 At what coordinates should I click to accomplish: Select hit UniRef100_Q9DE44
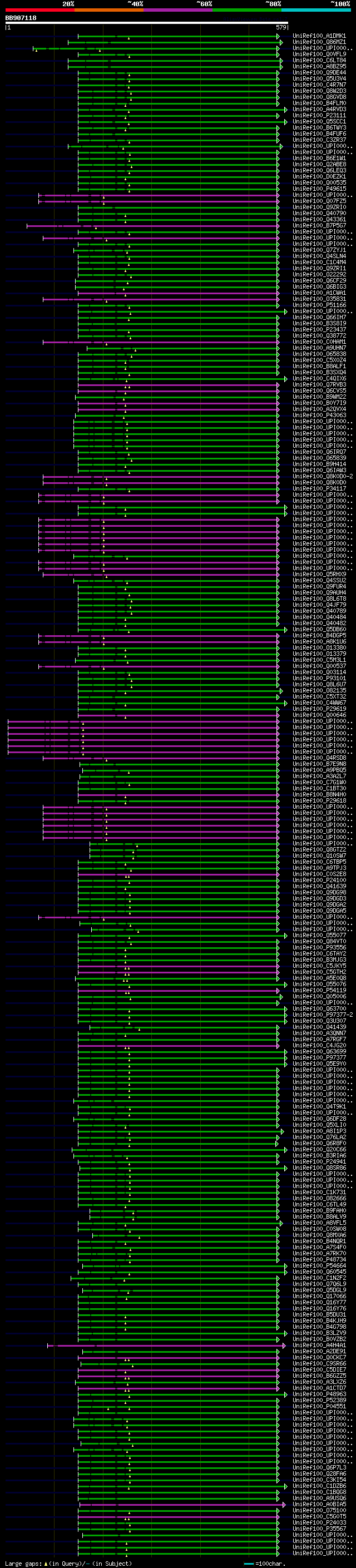coord(319,72)
